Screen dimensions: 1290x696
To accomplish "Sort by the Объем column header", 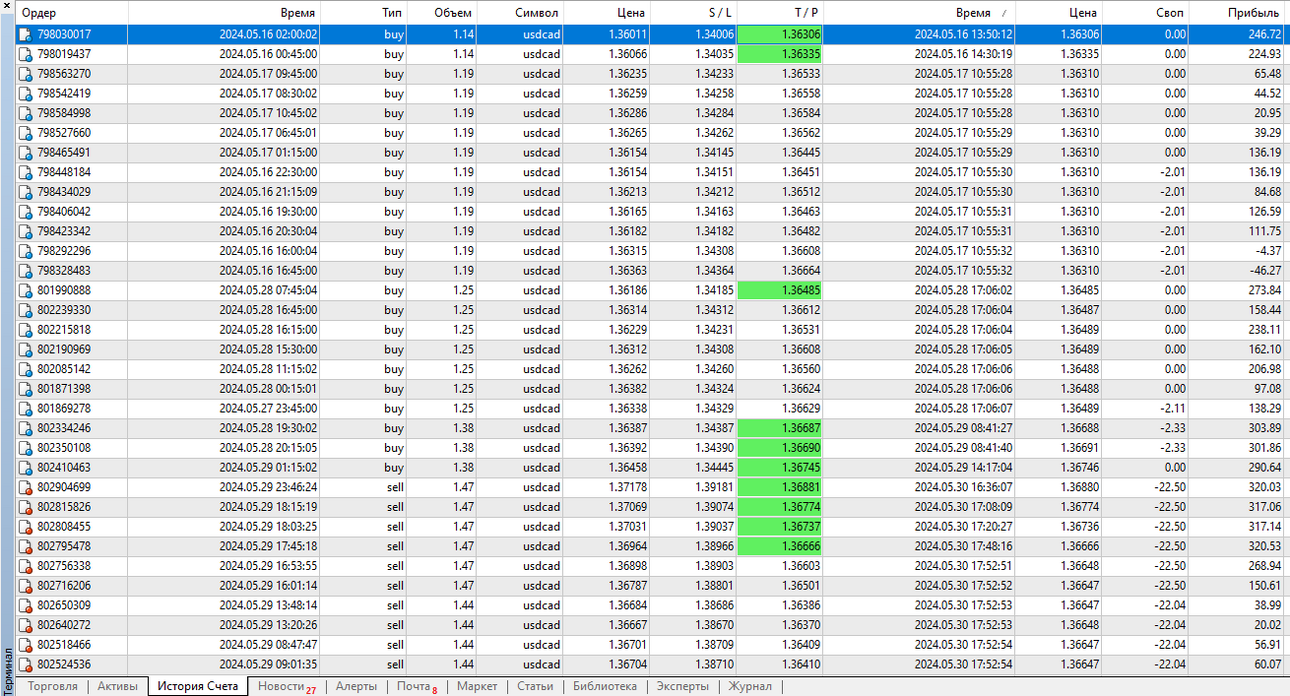I will 443,13.
